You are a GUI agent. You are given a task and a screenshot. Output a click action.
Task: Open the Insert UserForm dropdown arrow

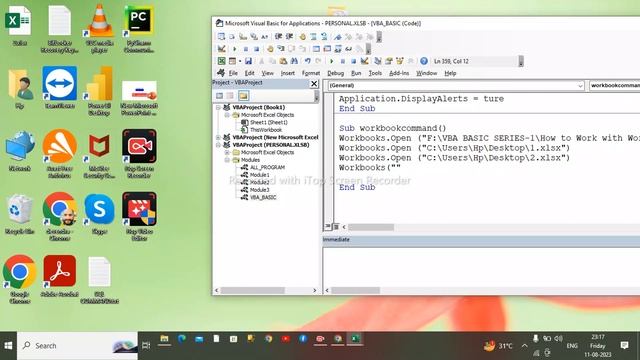click(240, 61)
